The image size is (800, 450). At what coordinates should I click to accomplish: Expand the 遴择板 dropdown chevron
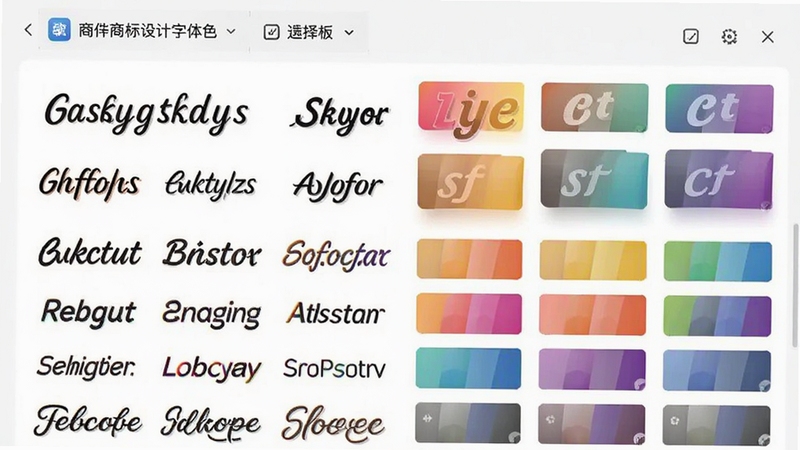pyautogui.click(x=349, y=33)
